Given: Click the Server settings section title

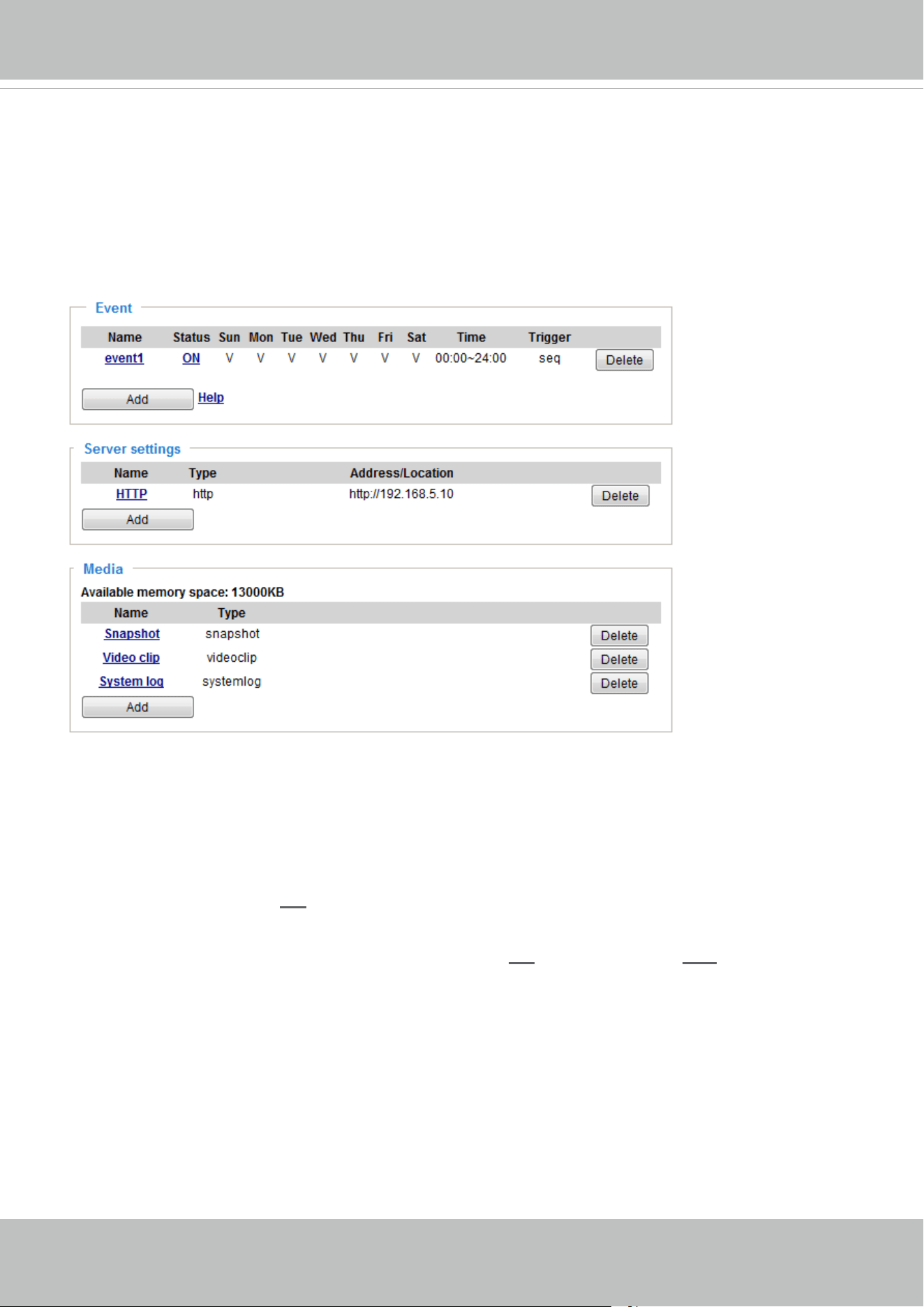Looking at the screenshot, I should (x=133, y=449).
